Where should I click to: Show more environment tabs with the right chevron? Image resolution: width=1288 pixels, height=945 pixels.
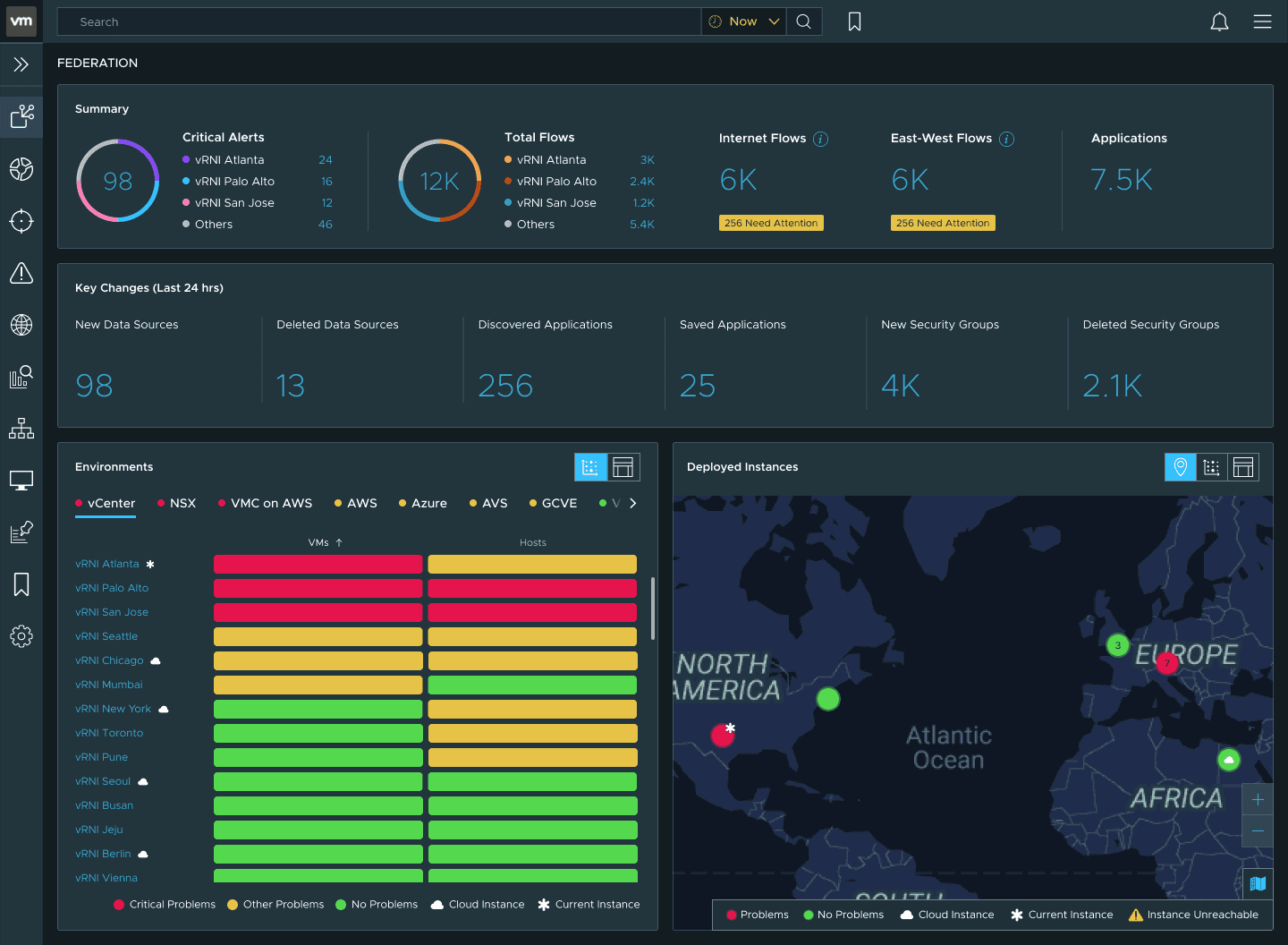(x=633, y=503)
